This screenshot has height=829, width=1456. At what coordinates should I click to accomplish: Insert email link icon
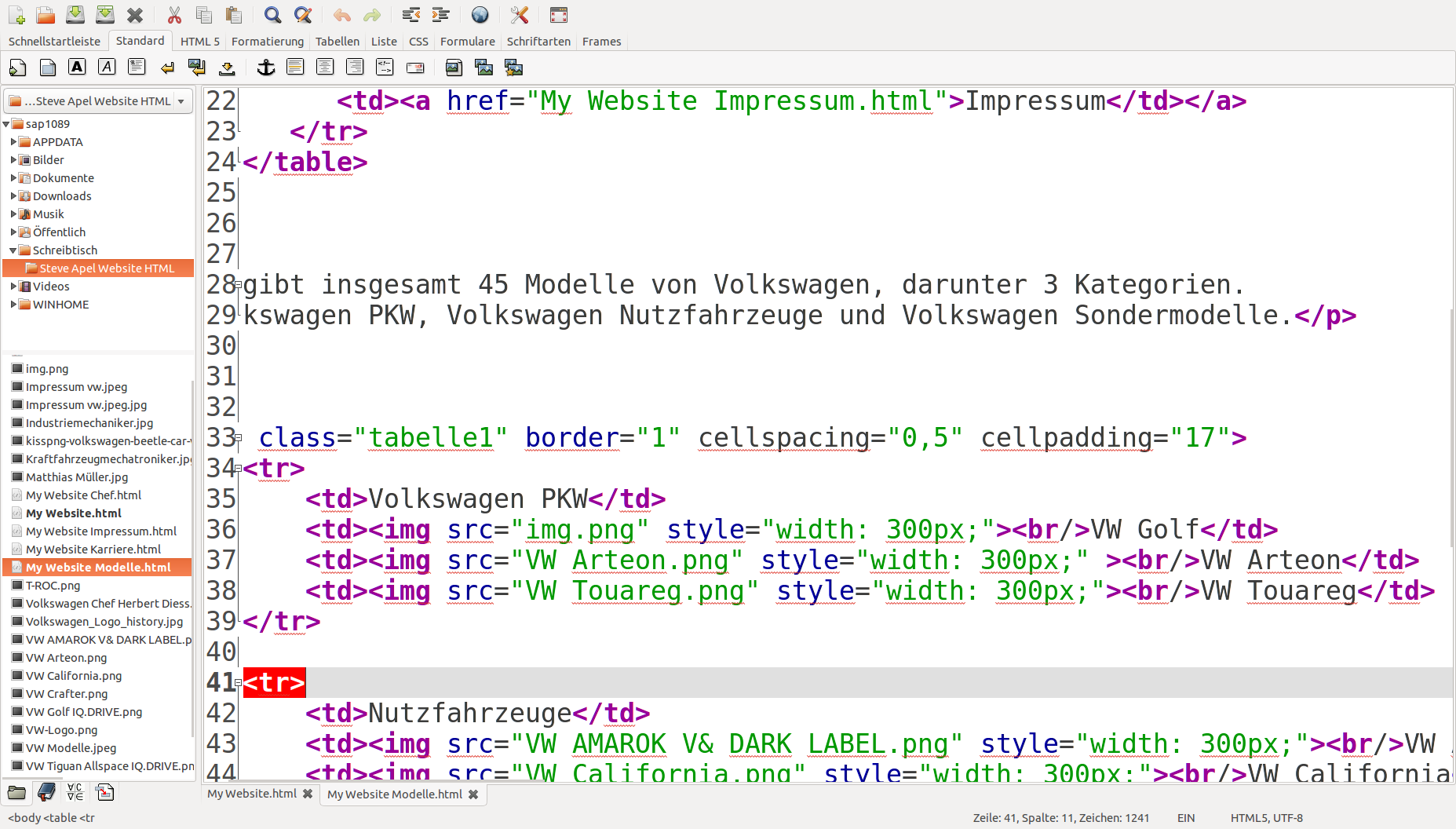click(x=415, y=68)
